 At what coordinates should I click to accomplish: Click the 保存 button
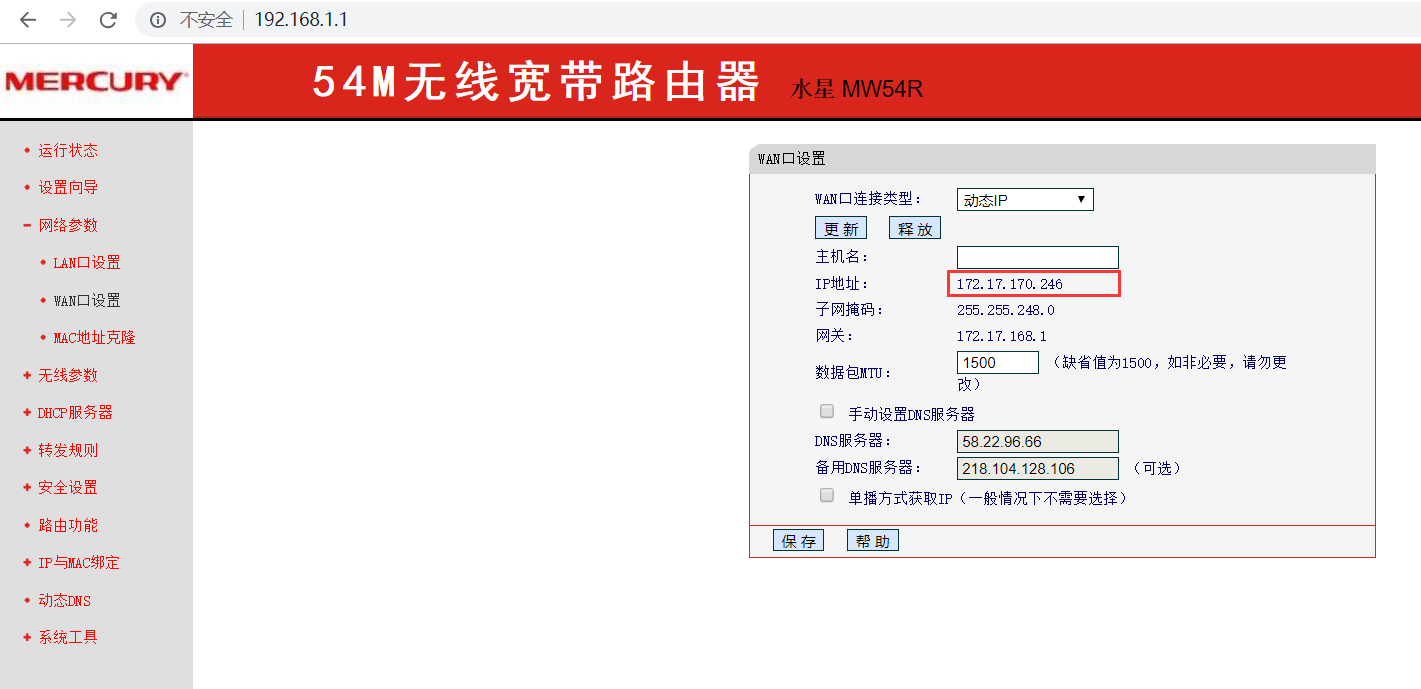[x=798, y=541]
